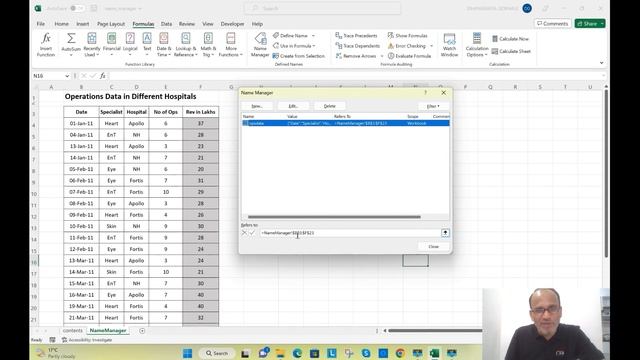640x360 pixels.
Task: Switch to Review tab
Action: (x=187, y=24)
